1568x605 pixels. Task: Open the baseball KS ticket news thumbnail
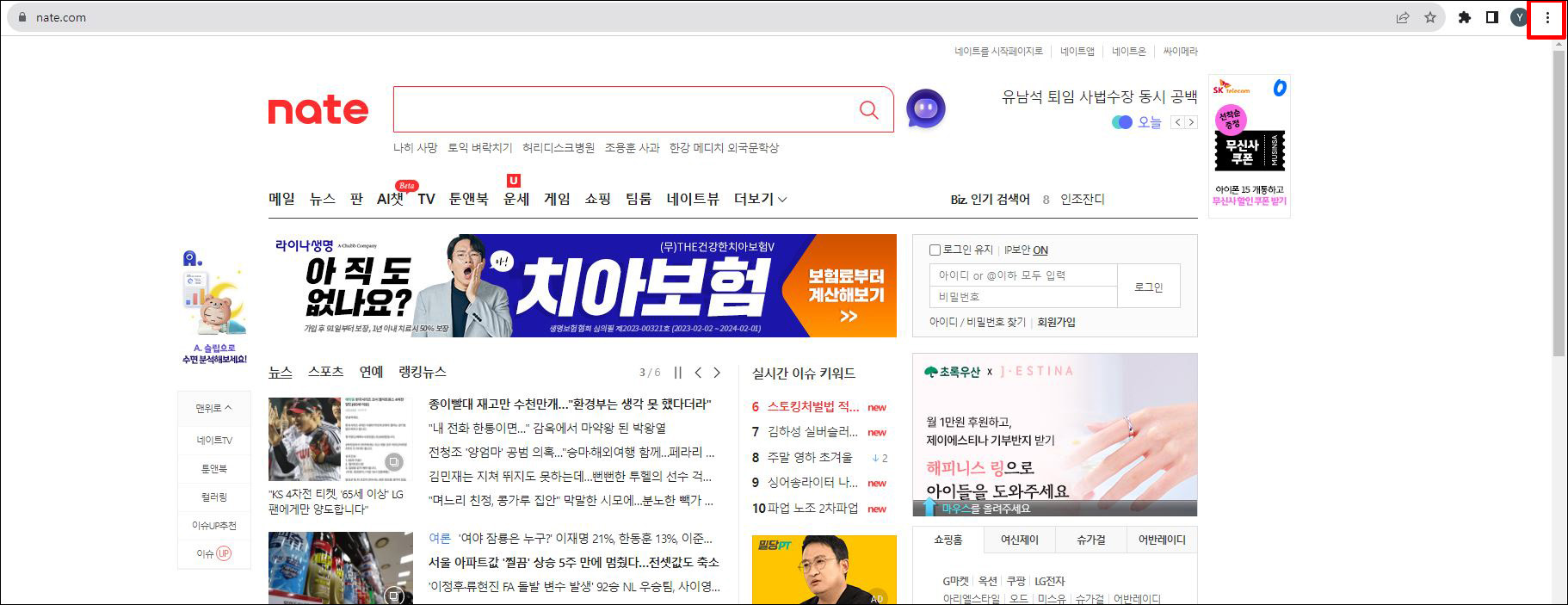(x=340, y=439)
